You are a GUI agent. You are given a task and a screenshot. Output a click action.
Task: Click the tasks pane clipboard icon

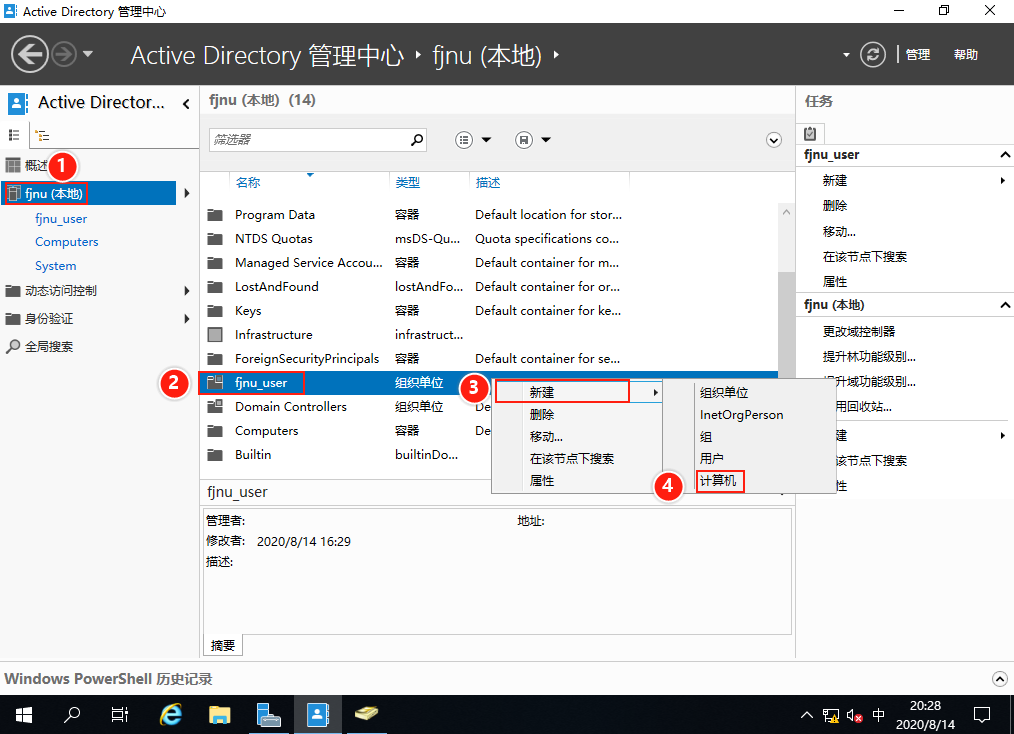click(x=810, y=133)
